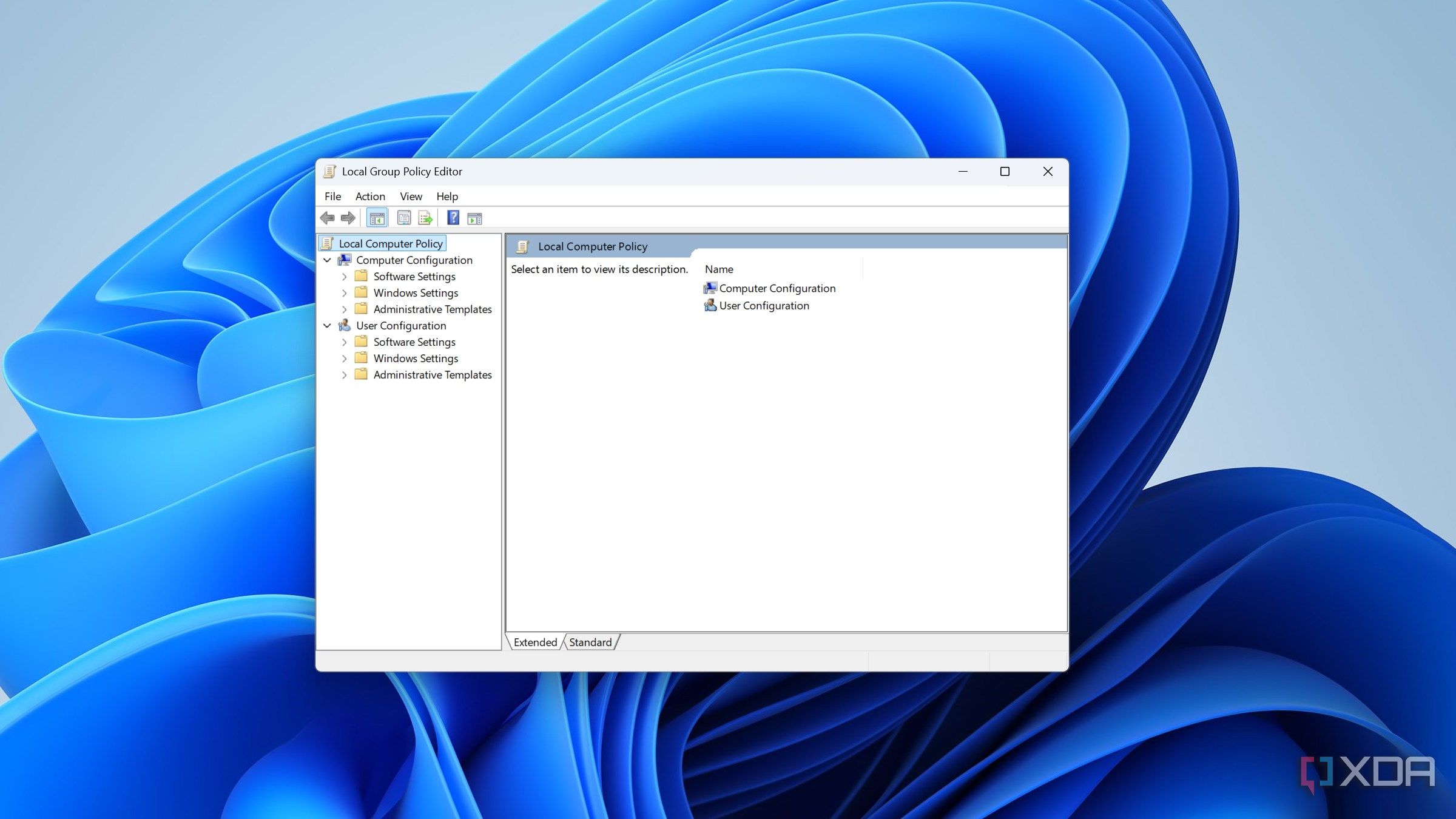Select User Configuration text in right pane
The height and width of the screenshot is (819, 1456).
point(764,305)
